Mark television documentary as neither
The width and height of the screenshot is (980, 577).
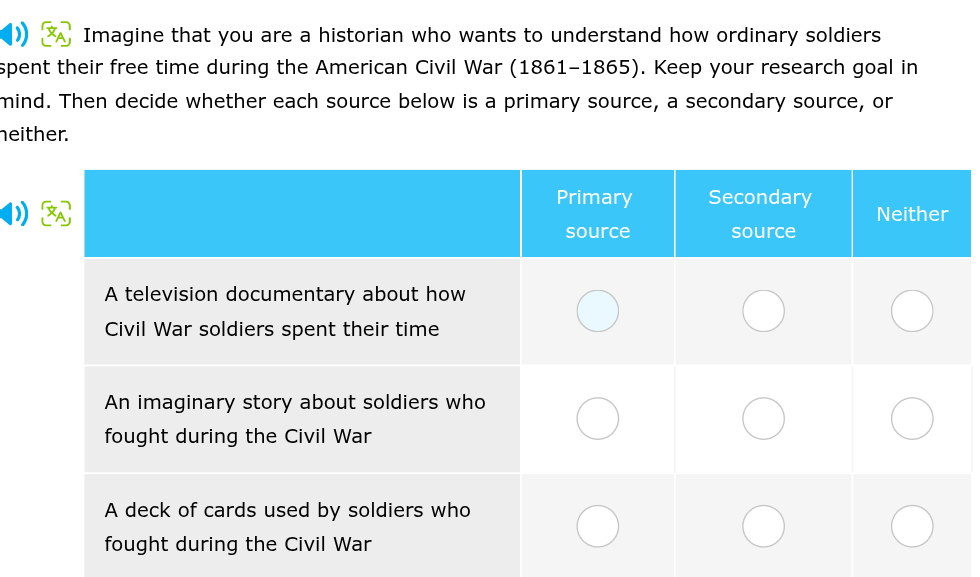coord(912,311)
